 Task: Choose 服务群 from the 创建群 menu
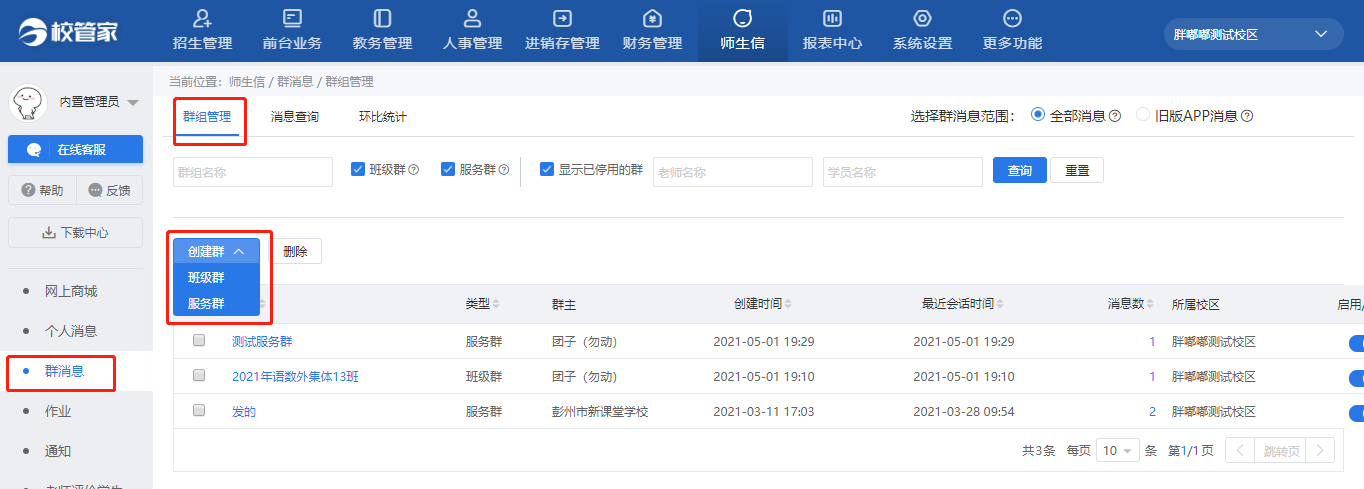point(206,303)
